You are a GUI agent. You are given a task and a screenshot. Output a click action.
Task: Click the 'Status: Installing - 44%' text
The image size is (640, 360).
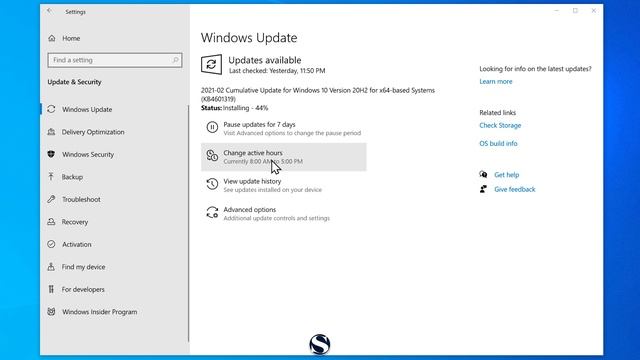[234, 108]
